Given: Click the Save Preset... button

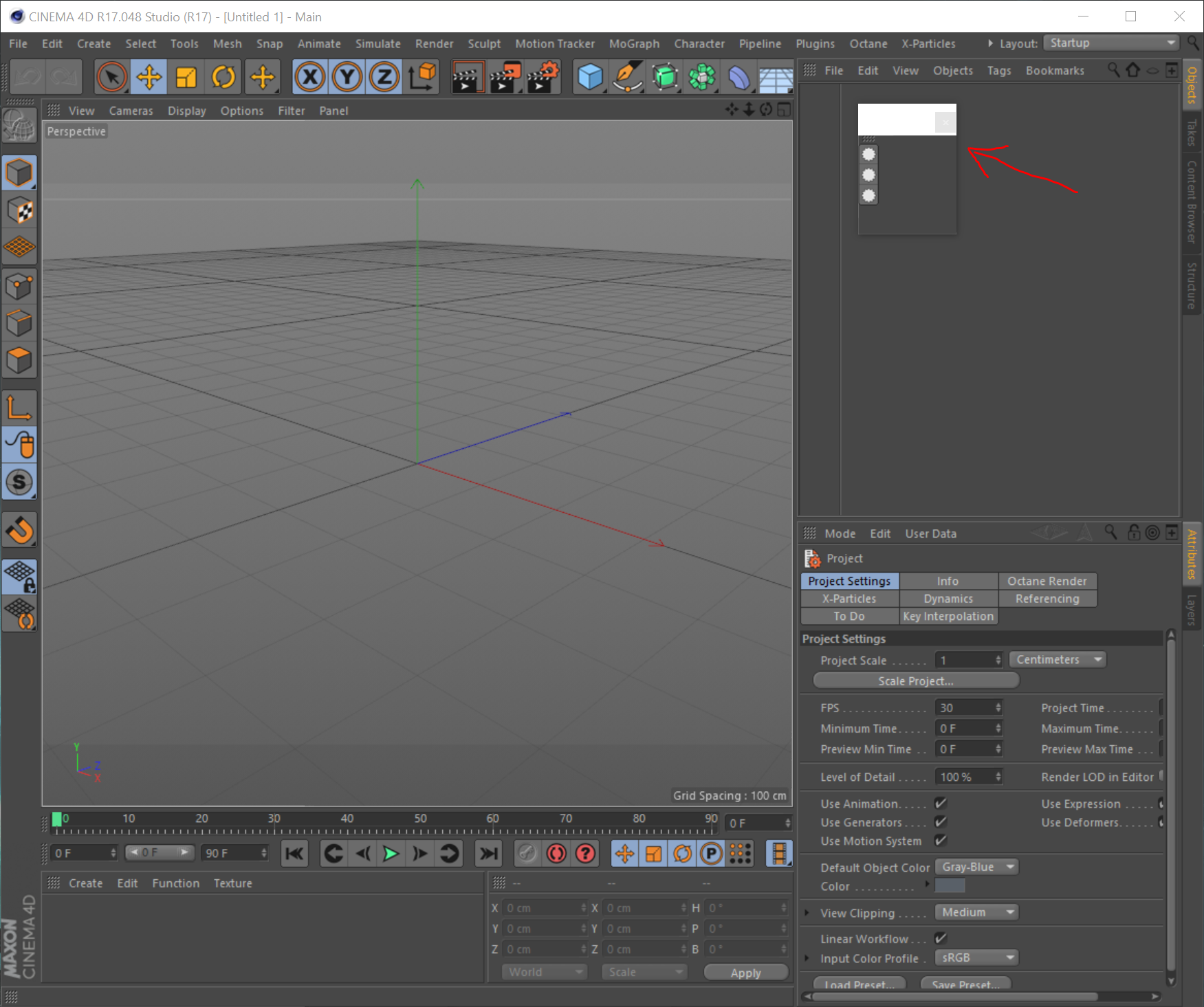Looking at the screenshot, I should (965, 984).
